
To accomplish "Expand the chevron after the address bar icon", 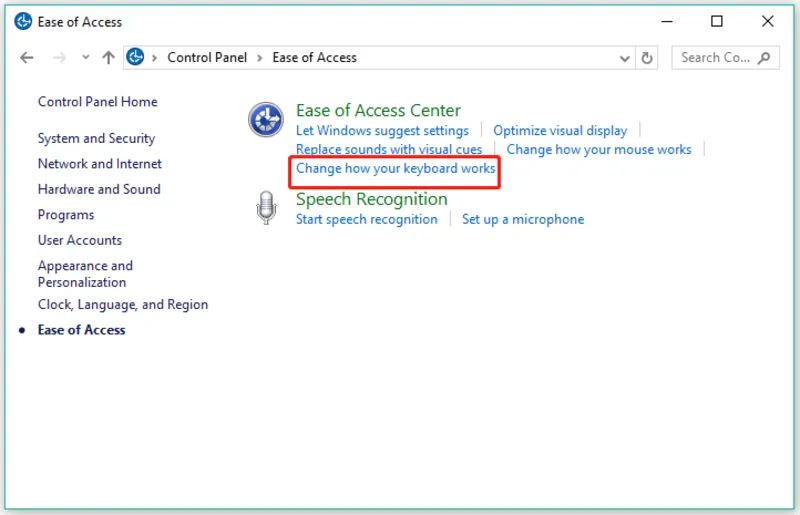I will [x=154, y=58].
